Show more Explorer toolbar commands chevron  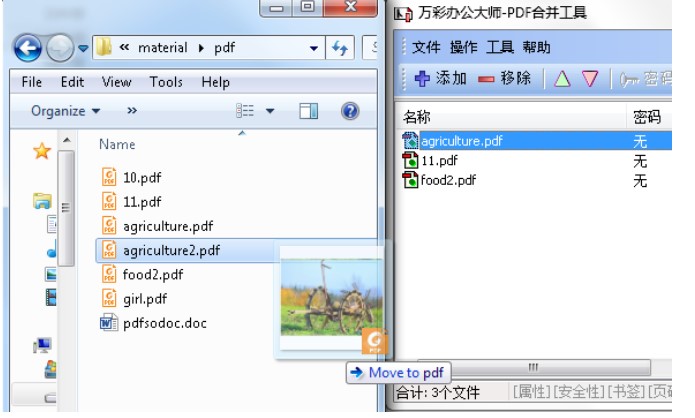click(x=132, y=110)
